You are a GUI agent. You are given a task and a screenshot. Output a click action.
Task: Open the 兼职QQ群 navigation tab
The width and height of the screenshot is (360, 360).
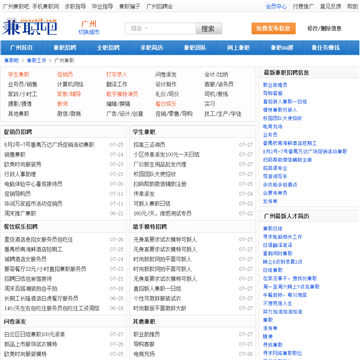tap(282, 48)
